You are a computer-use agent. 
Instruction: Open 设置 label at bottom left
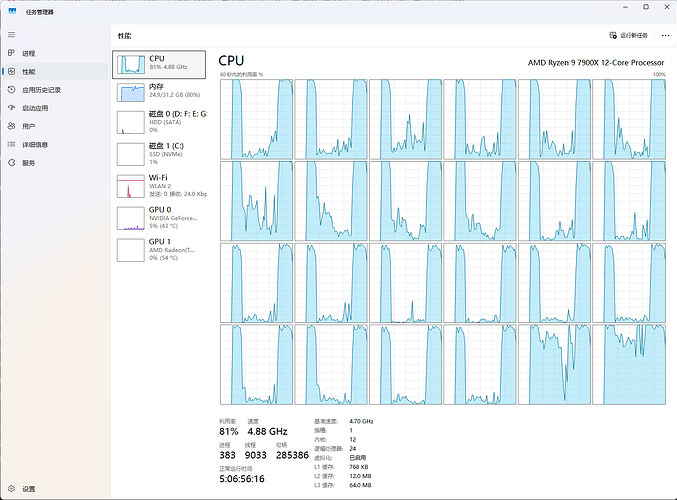coord(28,489)
